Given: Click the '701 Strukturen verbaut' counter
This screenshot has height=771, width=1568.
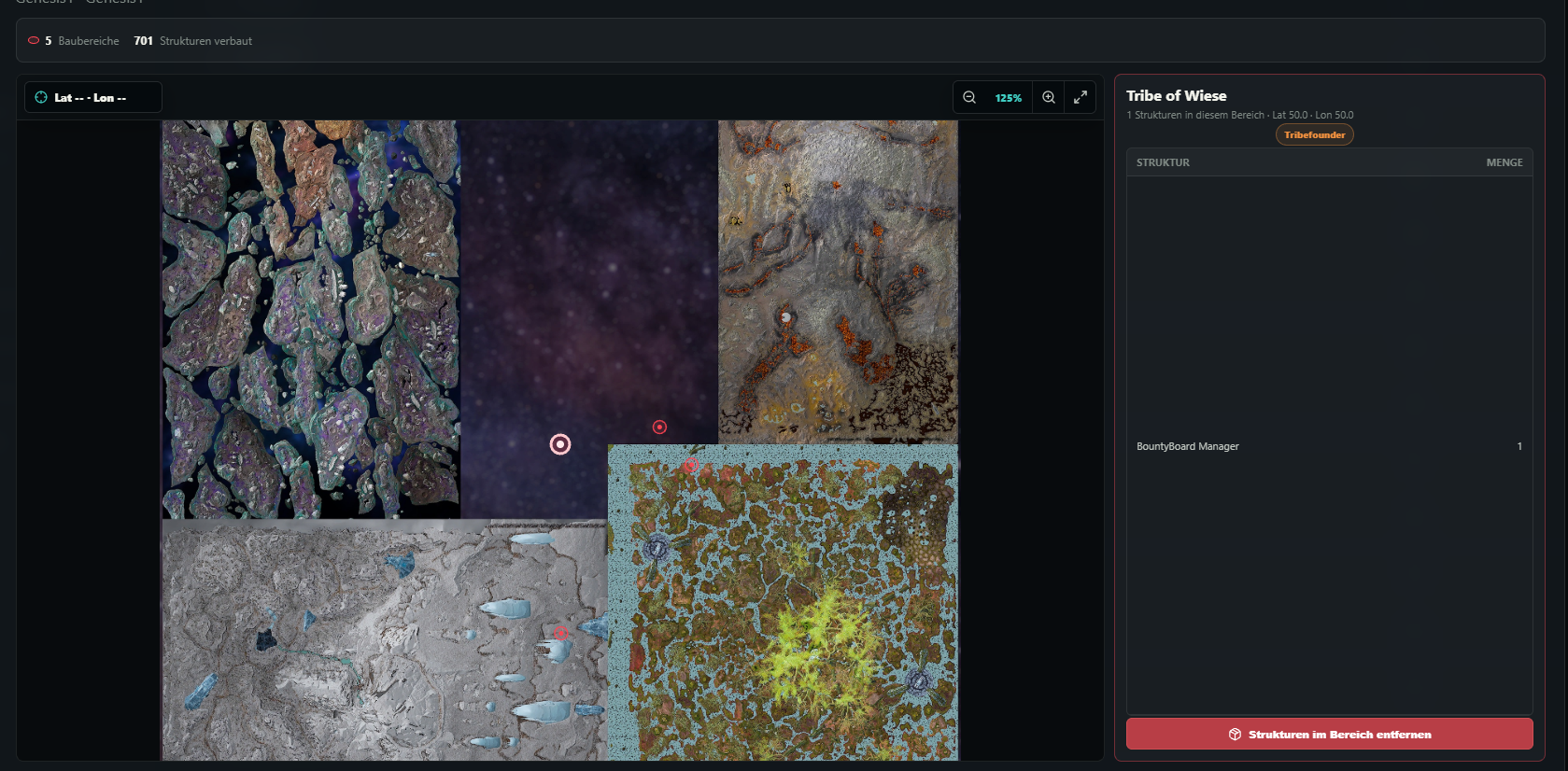Looking at the screenshot, I should coord(192,41).
